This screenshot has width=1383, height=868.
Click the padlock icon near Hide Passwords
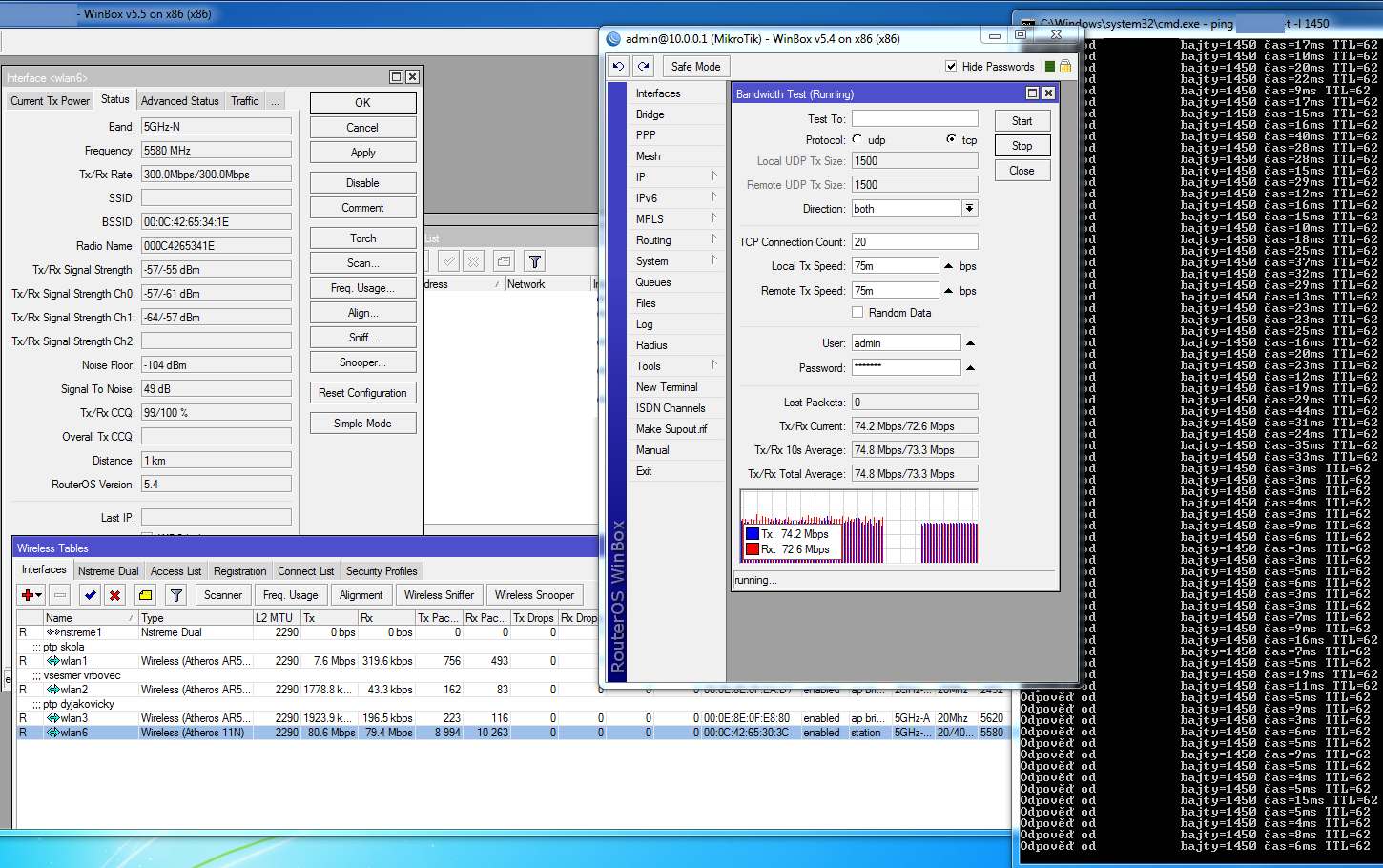pos(1065,66)
